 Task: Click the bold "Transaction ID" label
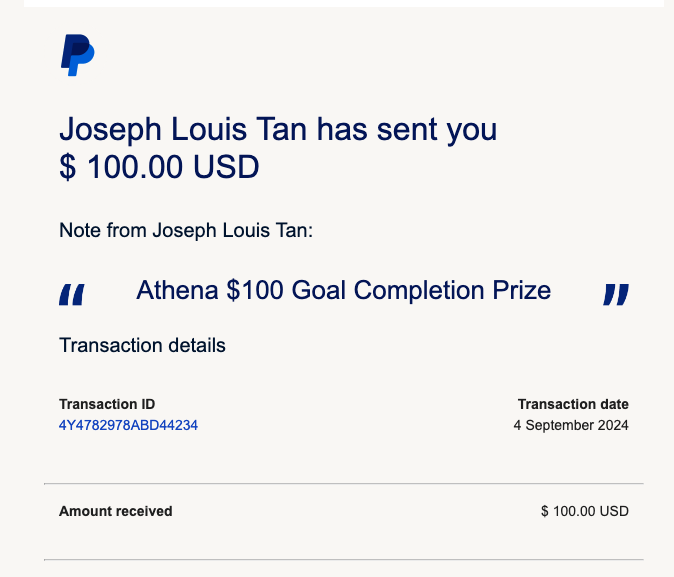click(x=107, y=404)
